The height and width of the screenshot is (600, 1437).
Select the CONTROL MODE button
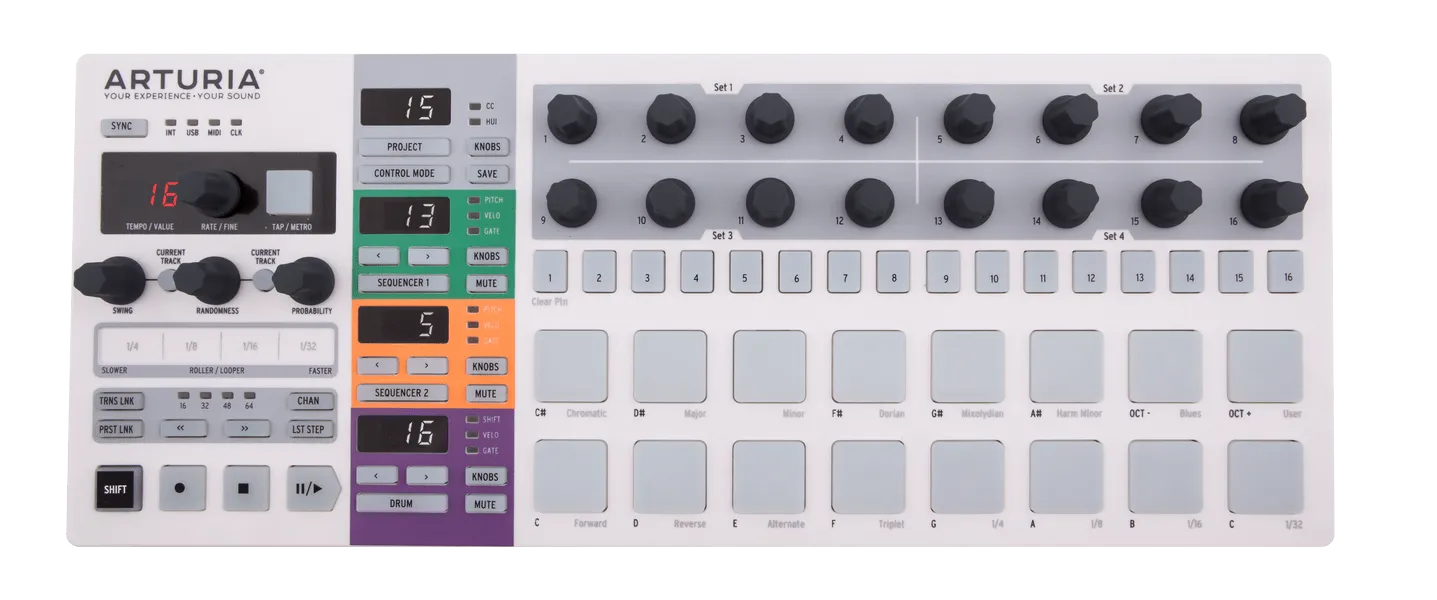coord(404,173)
